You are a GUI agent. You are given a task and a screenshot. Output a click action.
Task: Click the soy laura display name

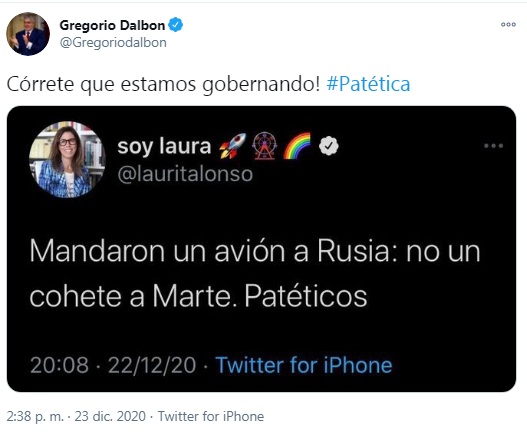click(x=164, y=146)
